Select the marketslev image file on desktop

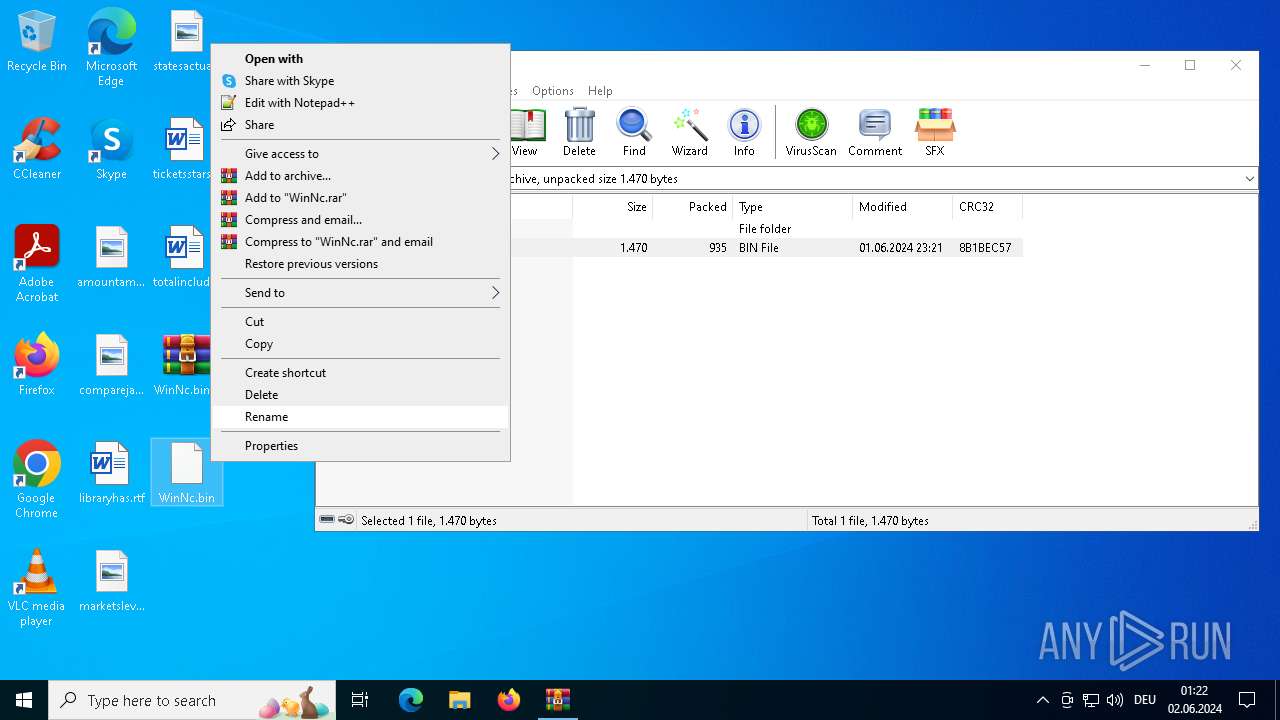111,581
